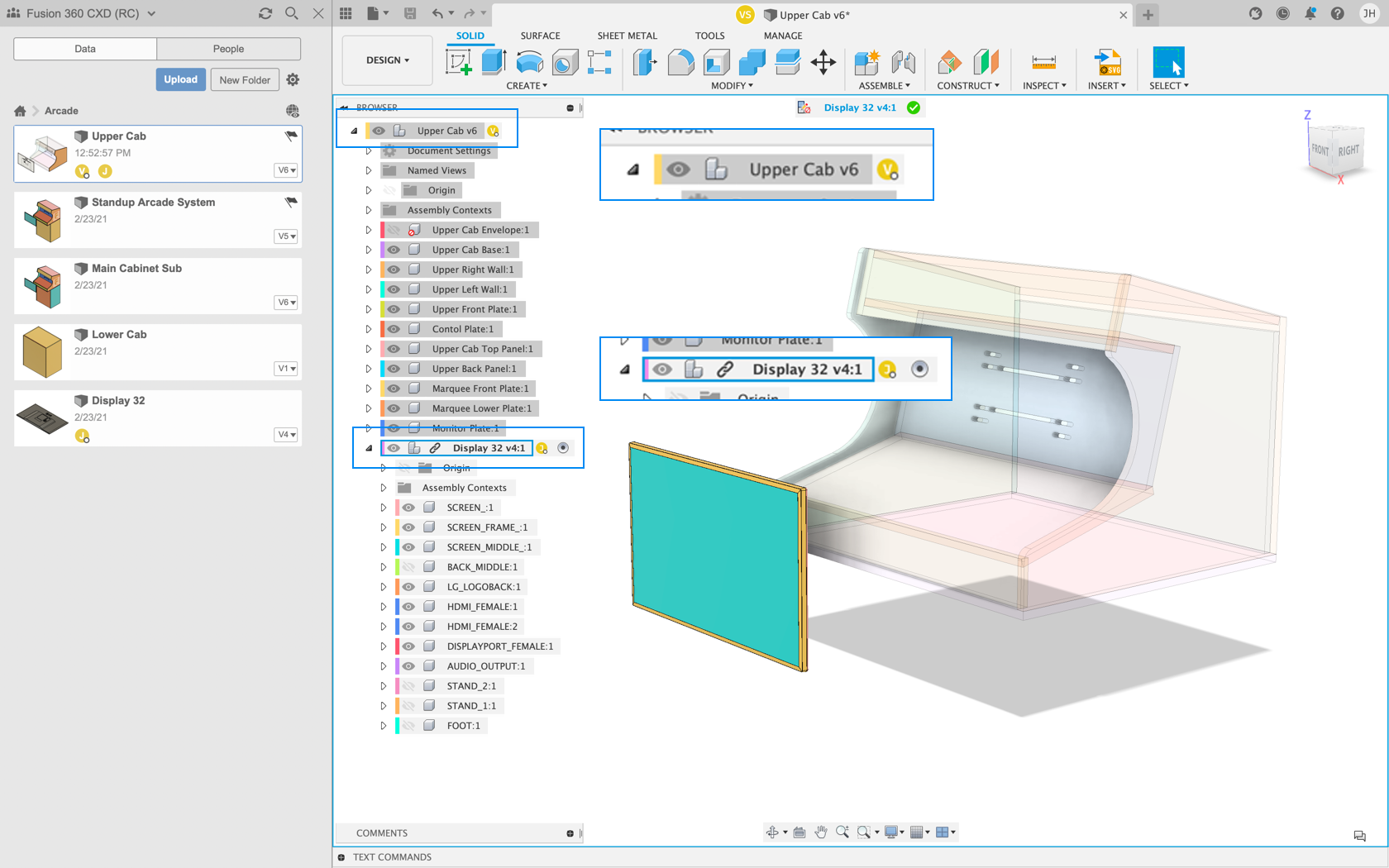Viewport: 1389px width, 868px height.
Task: Switch to the SHEET METAL tab
Action: pyautogui.click(x=627, y=36)
